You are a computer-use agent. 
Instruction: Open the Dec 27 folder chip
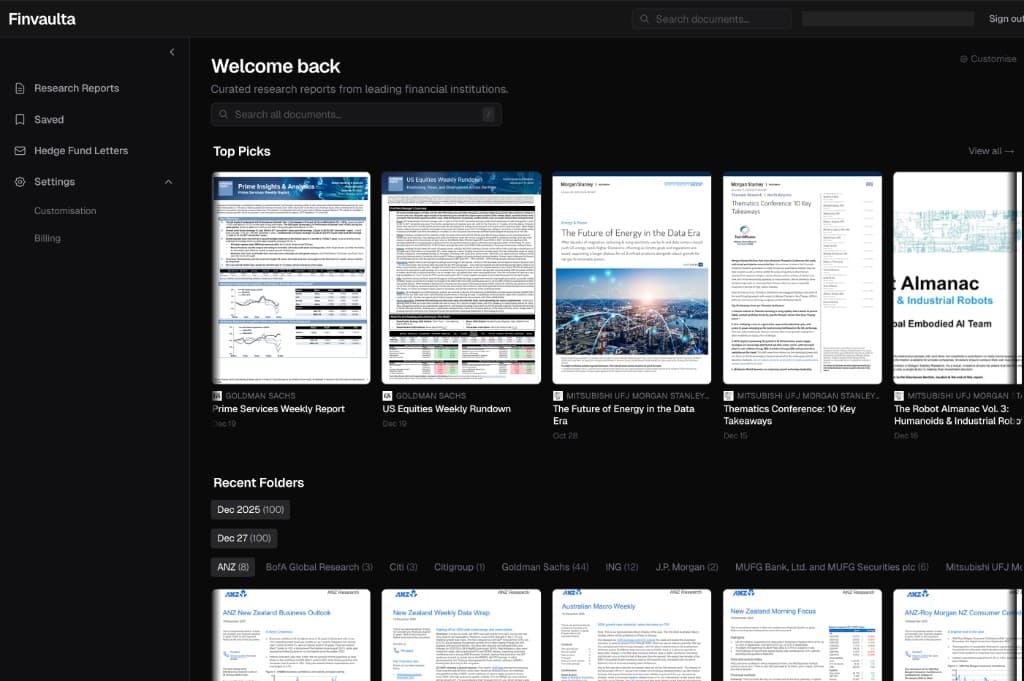pos(244,538)
